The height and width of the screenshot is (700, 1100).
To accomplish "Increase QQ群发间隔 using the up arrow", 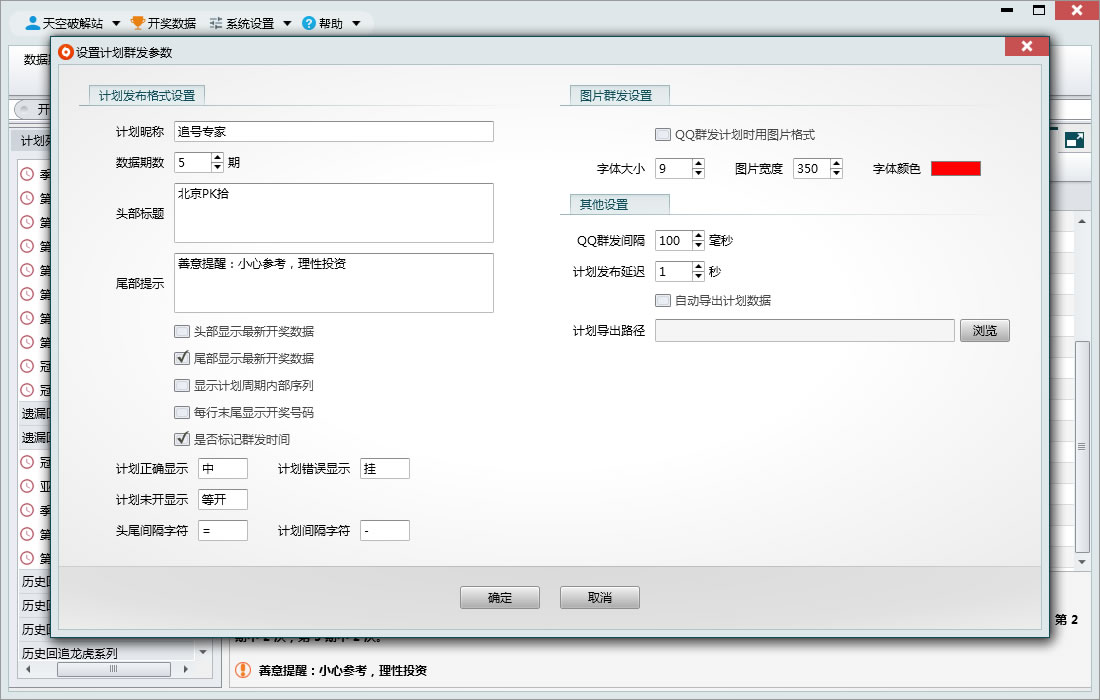I will (x=698, y=236).
